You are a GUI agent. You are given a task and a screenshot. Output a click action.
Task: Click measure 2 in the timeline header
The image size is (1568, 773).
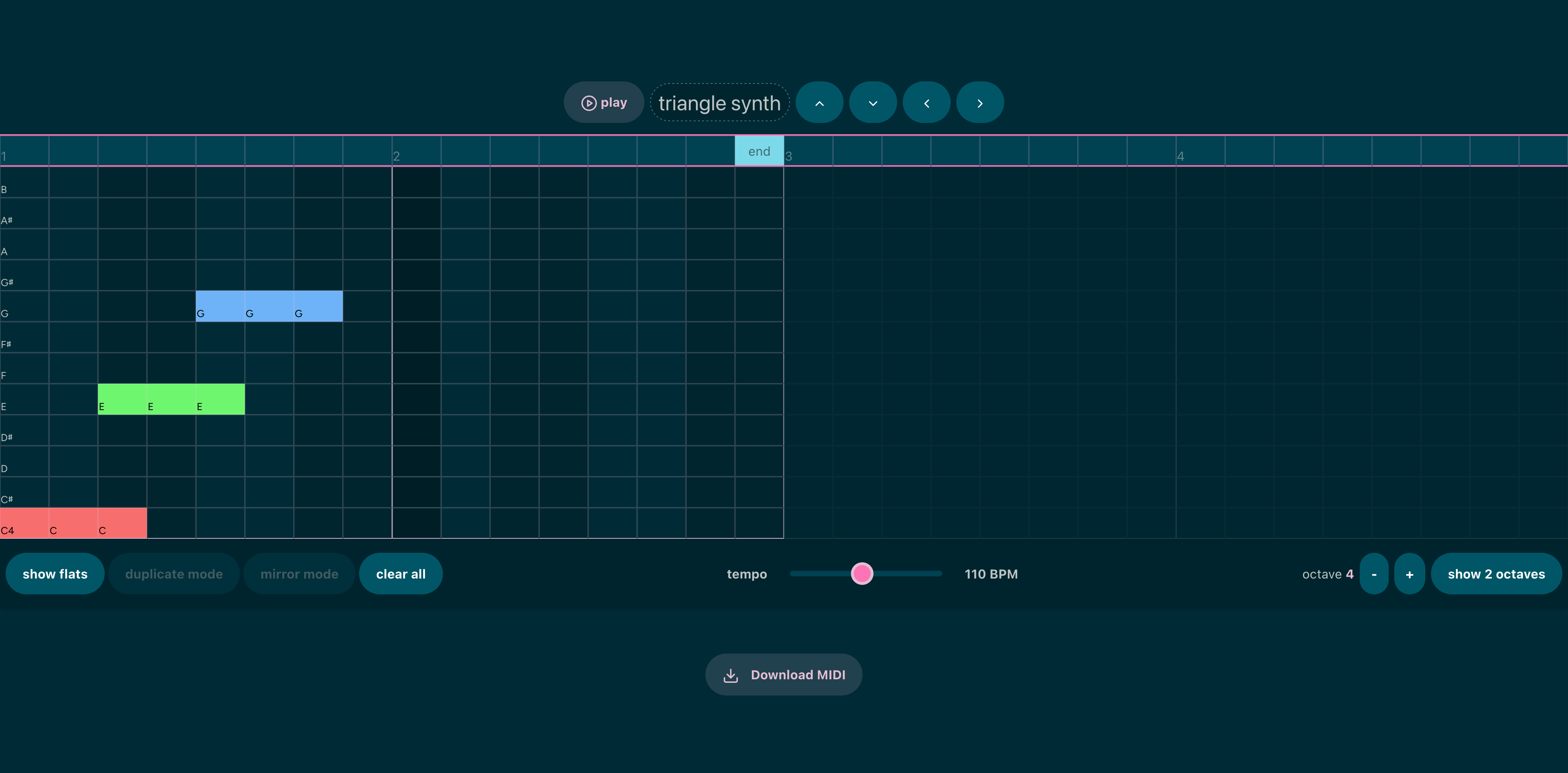pyautogui.click(x=416, y=151)
